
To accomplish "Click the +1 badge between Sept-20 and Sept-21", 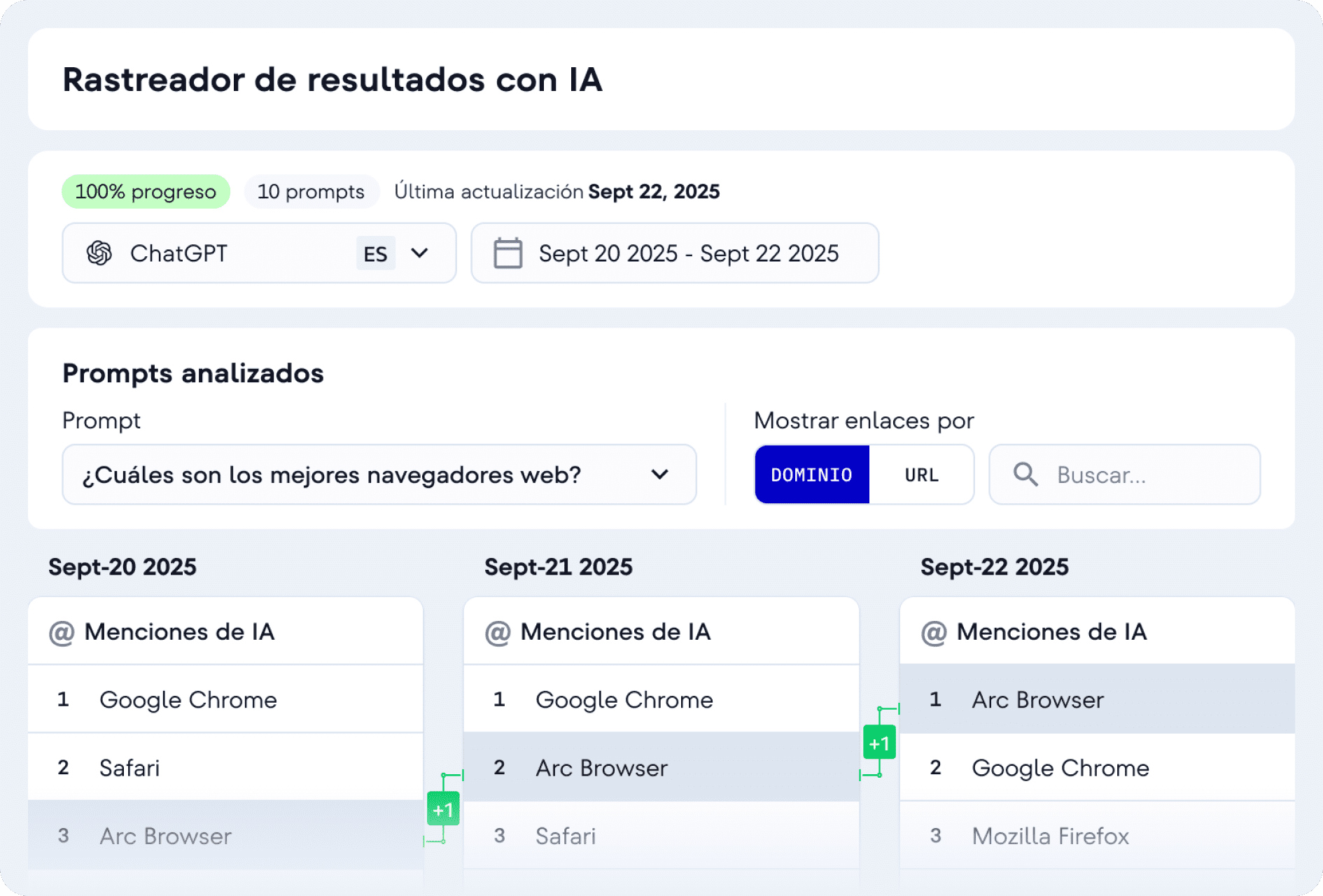I will pyautogui.click(x=444, y=808).
